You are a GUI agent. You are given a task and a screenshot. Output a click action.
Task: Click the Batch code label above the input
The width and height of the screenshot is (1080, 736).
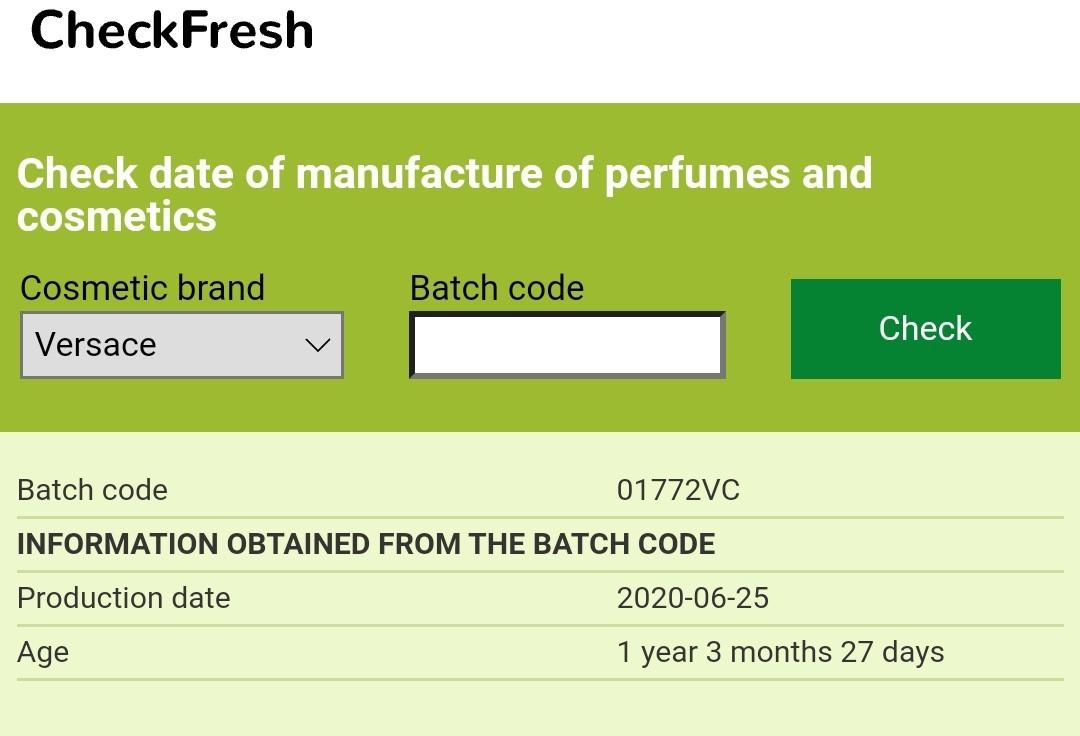(x=496, y=288)
